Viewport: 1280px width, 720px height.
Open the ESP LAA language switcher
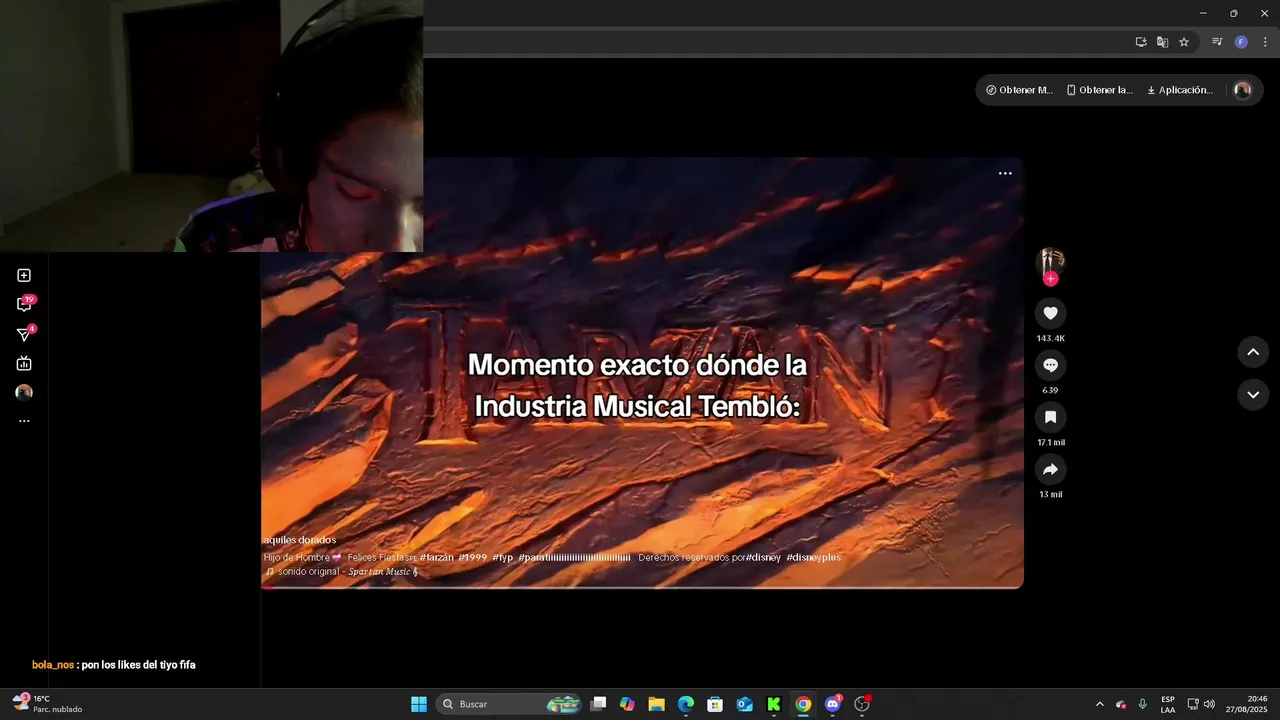click(x=1168, y=704)
